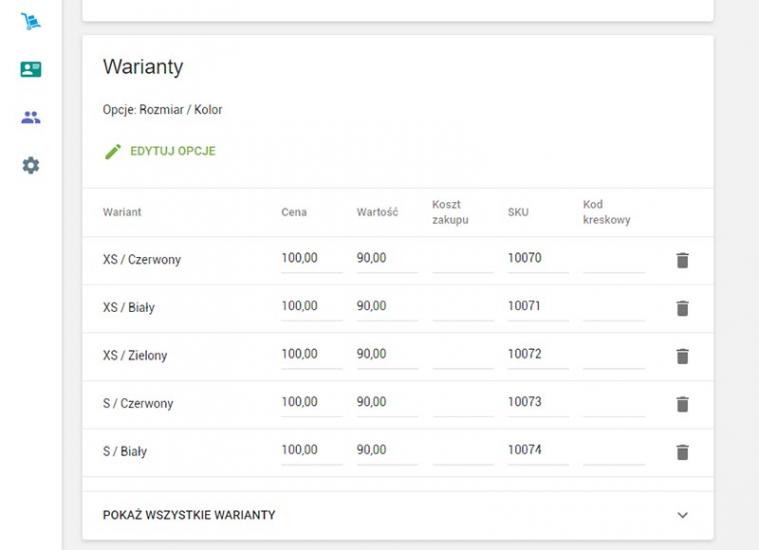
Task: Open the settings gear in sidebar
Action: tap(31, 165)
